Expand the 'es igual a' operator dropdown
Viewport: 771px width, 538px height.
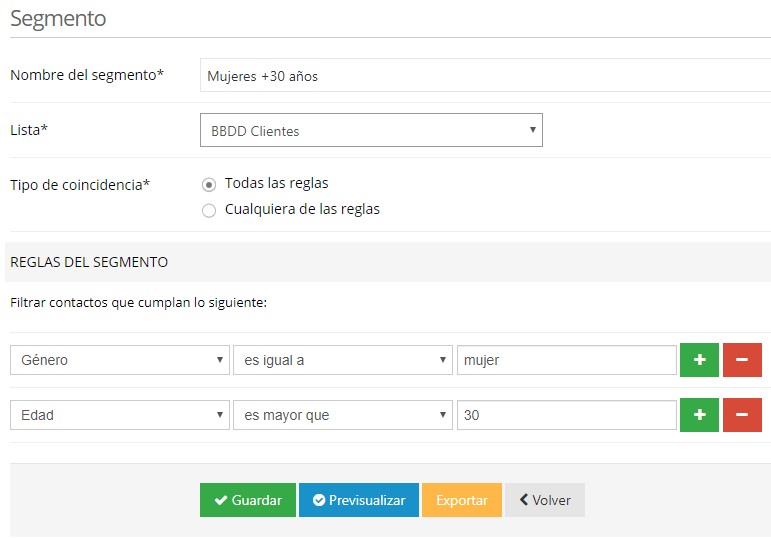tap(342, 360)
